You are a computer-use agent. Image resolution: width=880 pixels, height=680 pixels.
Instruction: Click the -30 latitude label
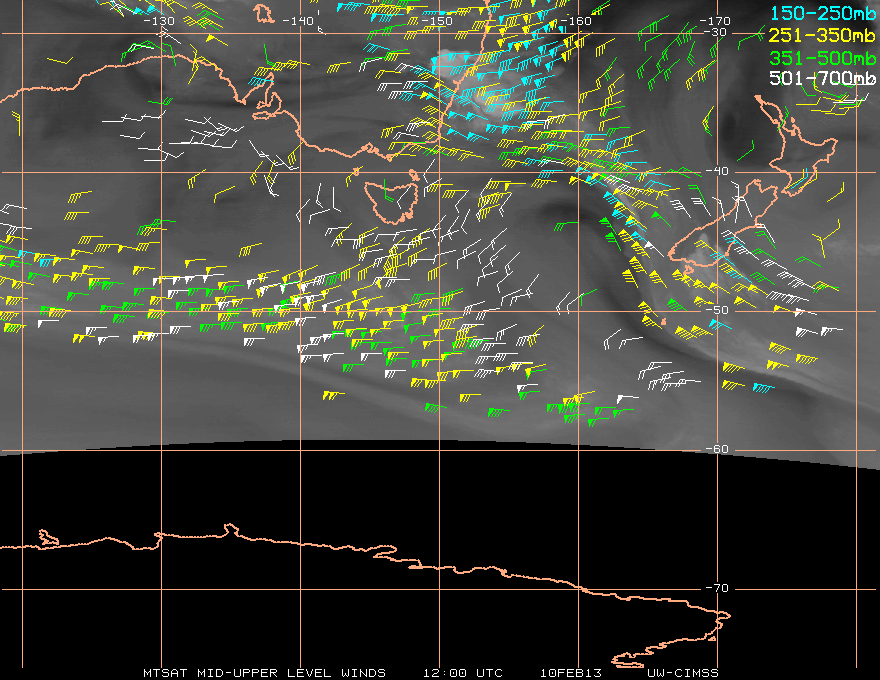point(715,32)
